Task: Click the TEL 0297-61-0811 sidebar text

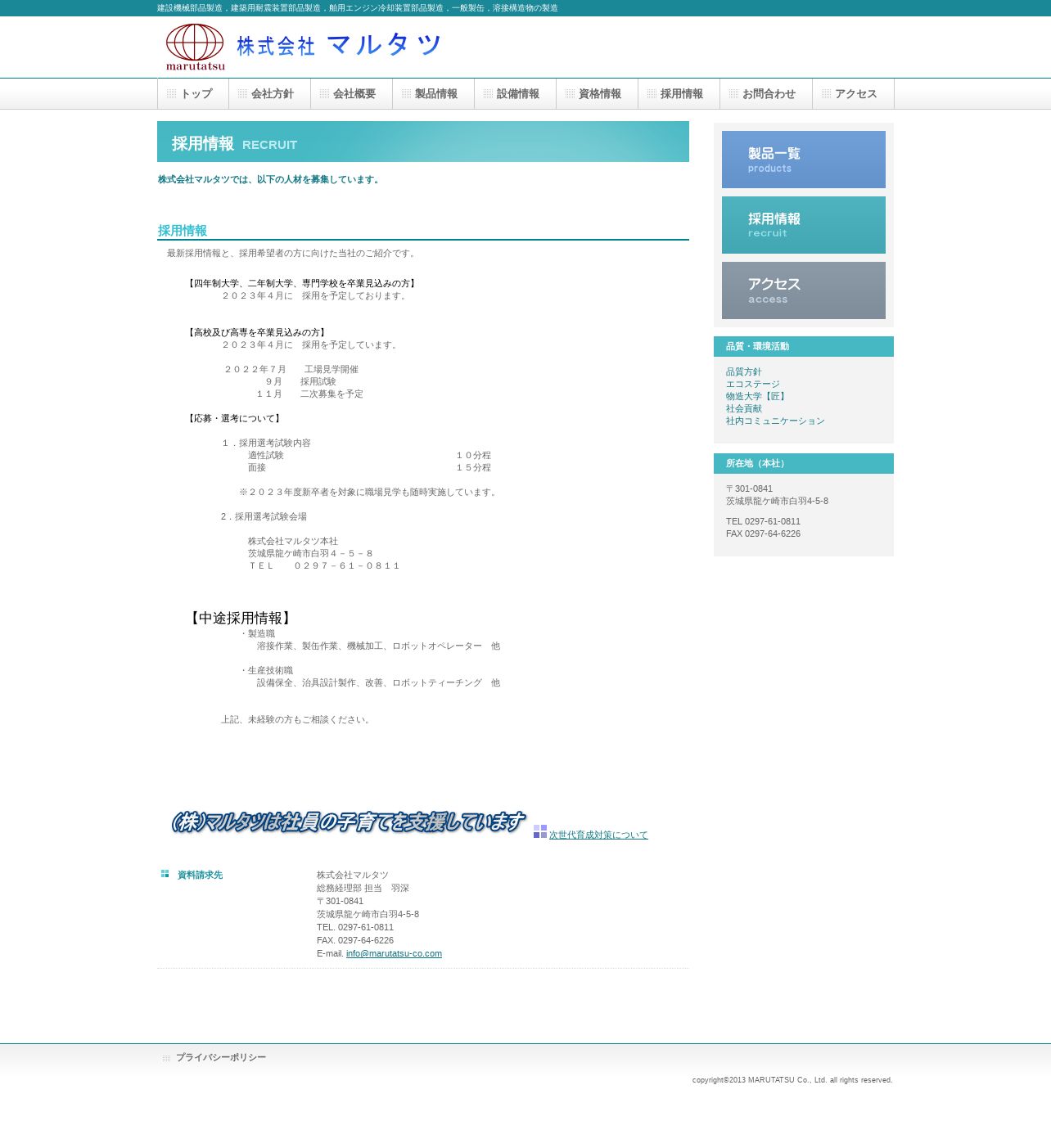Action: (x=763, y=521)
